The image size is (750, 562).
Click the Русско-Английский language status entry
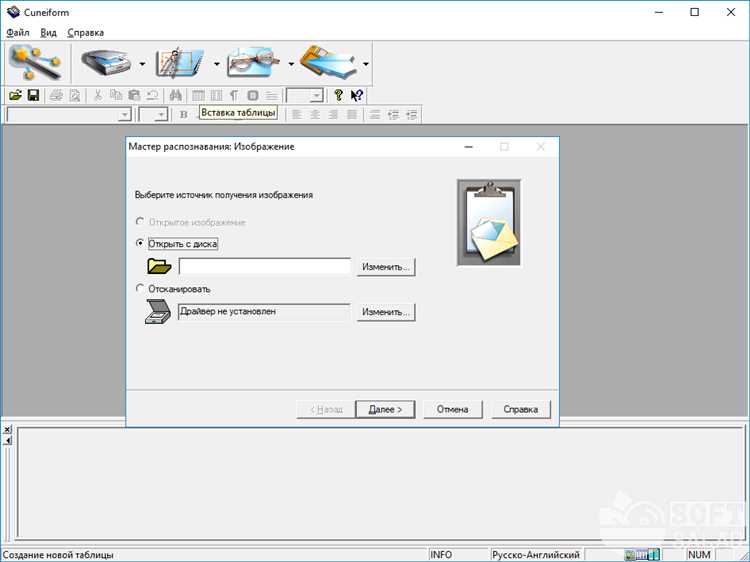coord(536,555)
